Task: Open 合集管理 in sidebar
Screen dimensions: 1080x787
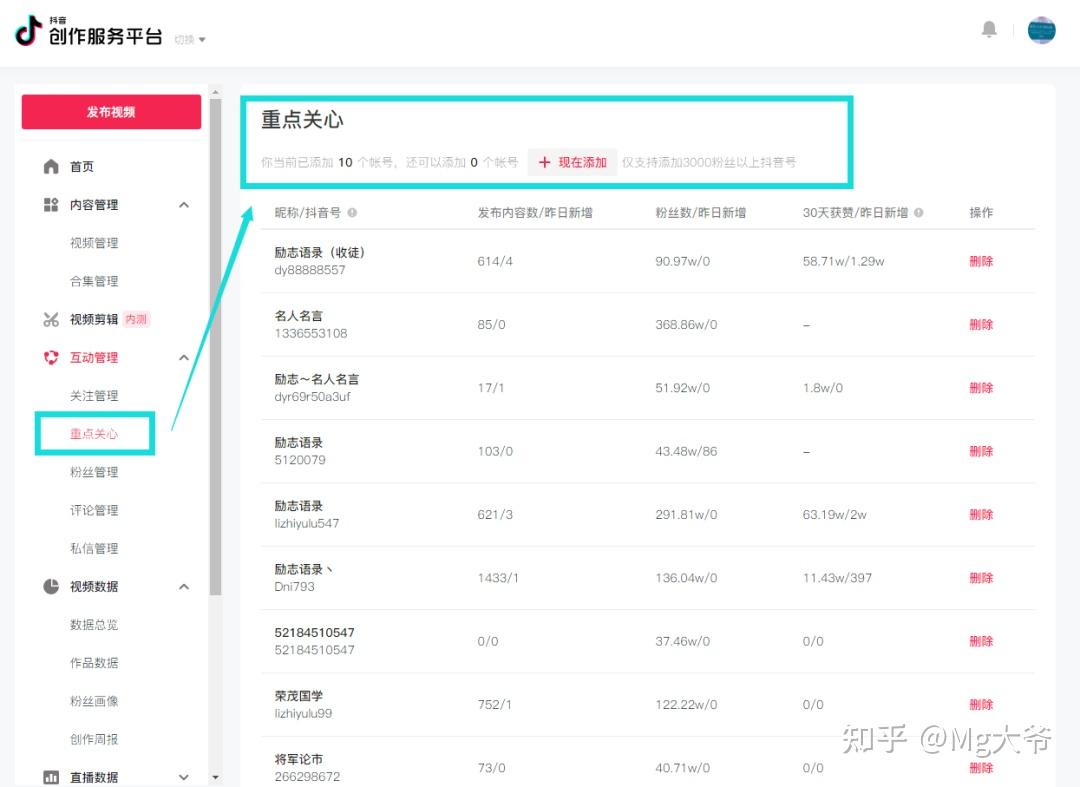Action: (x=94, y=281)
